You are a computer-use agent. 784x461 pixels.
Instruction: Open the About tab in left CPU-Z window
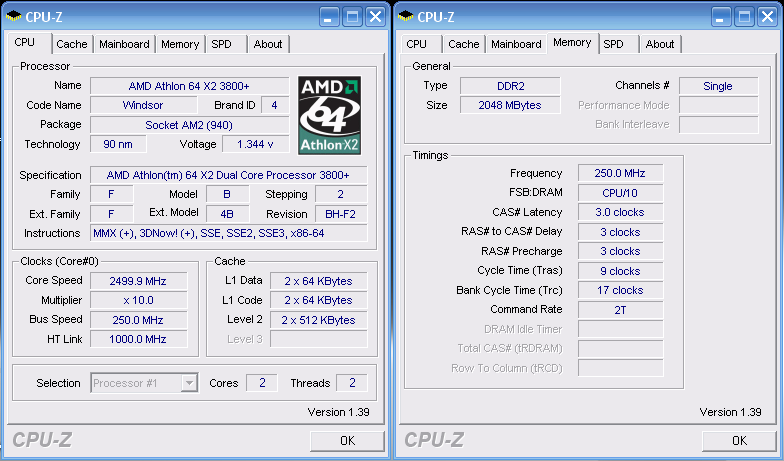tap(268, 44)
